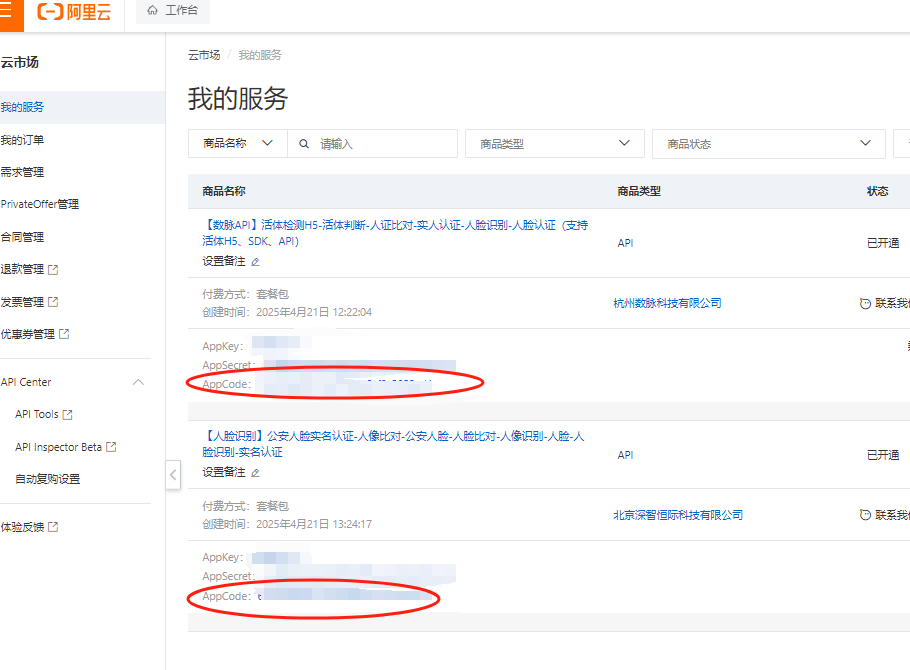Click AppKey label of the 数脉API service
Viewport: 910px width, 670px height.
pyautogui.click(x=222, y=347)
